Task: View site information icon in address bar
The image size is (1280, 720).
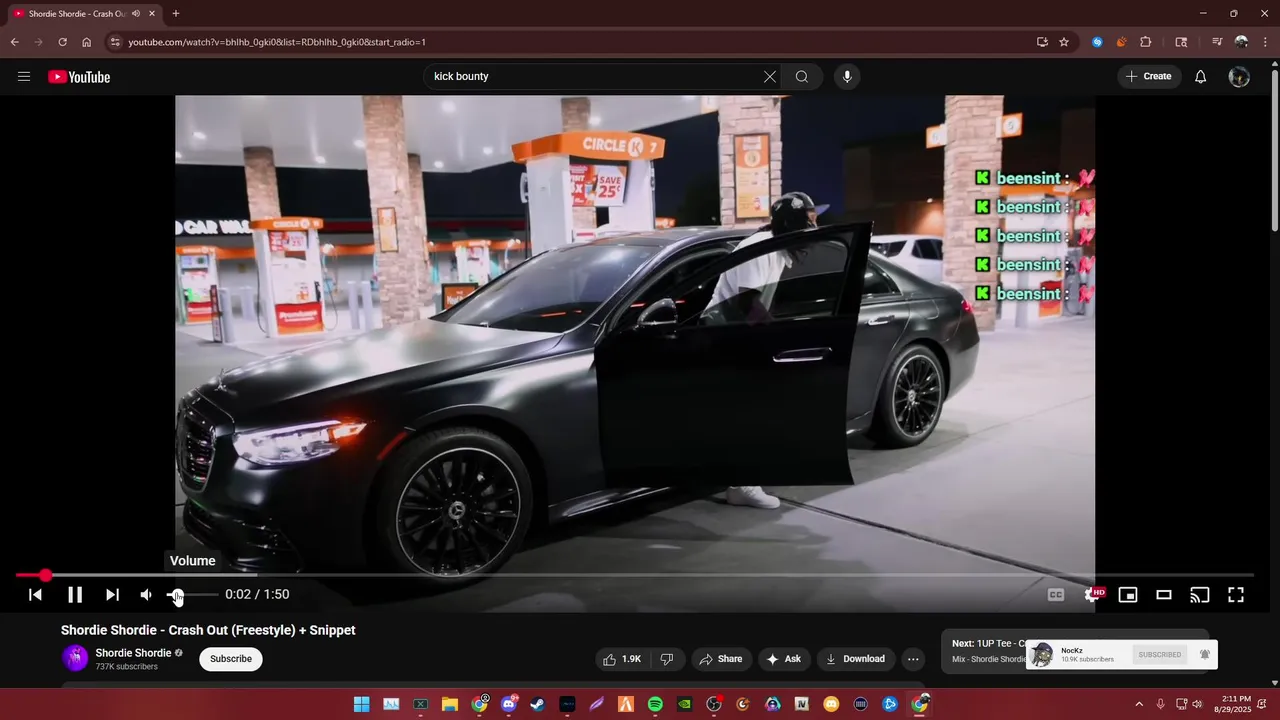Action: tap(115, 42)
